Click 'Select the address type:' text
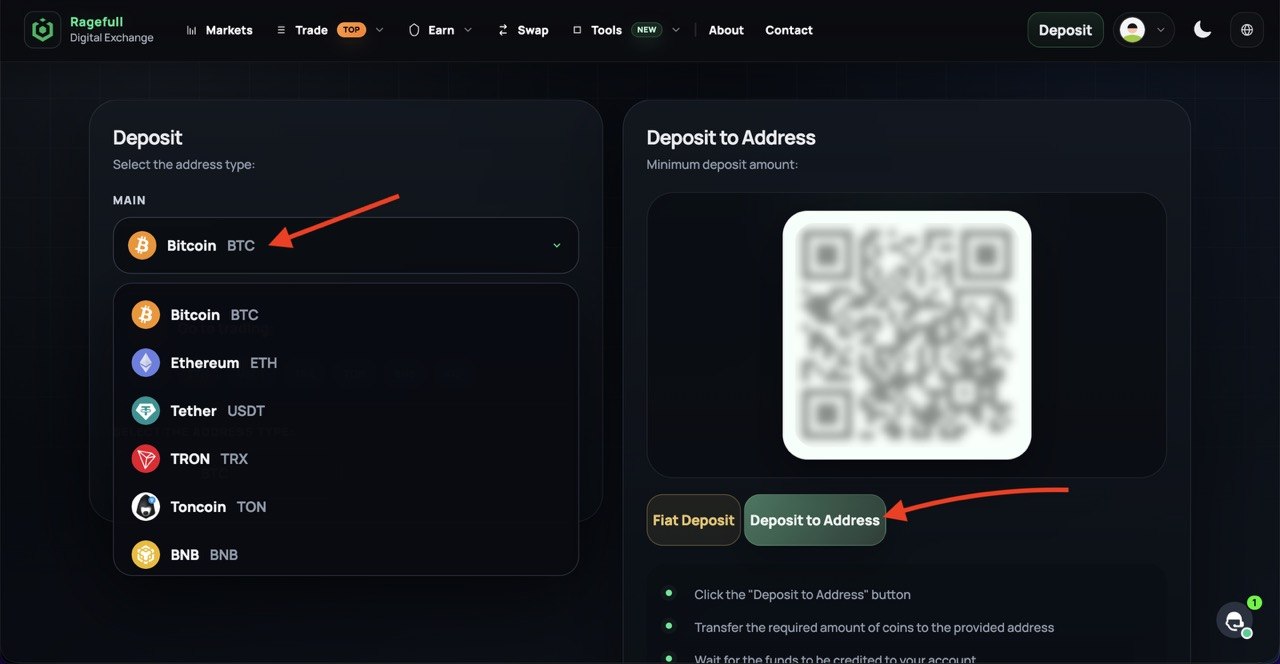 coord(184,164)
